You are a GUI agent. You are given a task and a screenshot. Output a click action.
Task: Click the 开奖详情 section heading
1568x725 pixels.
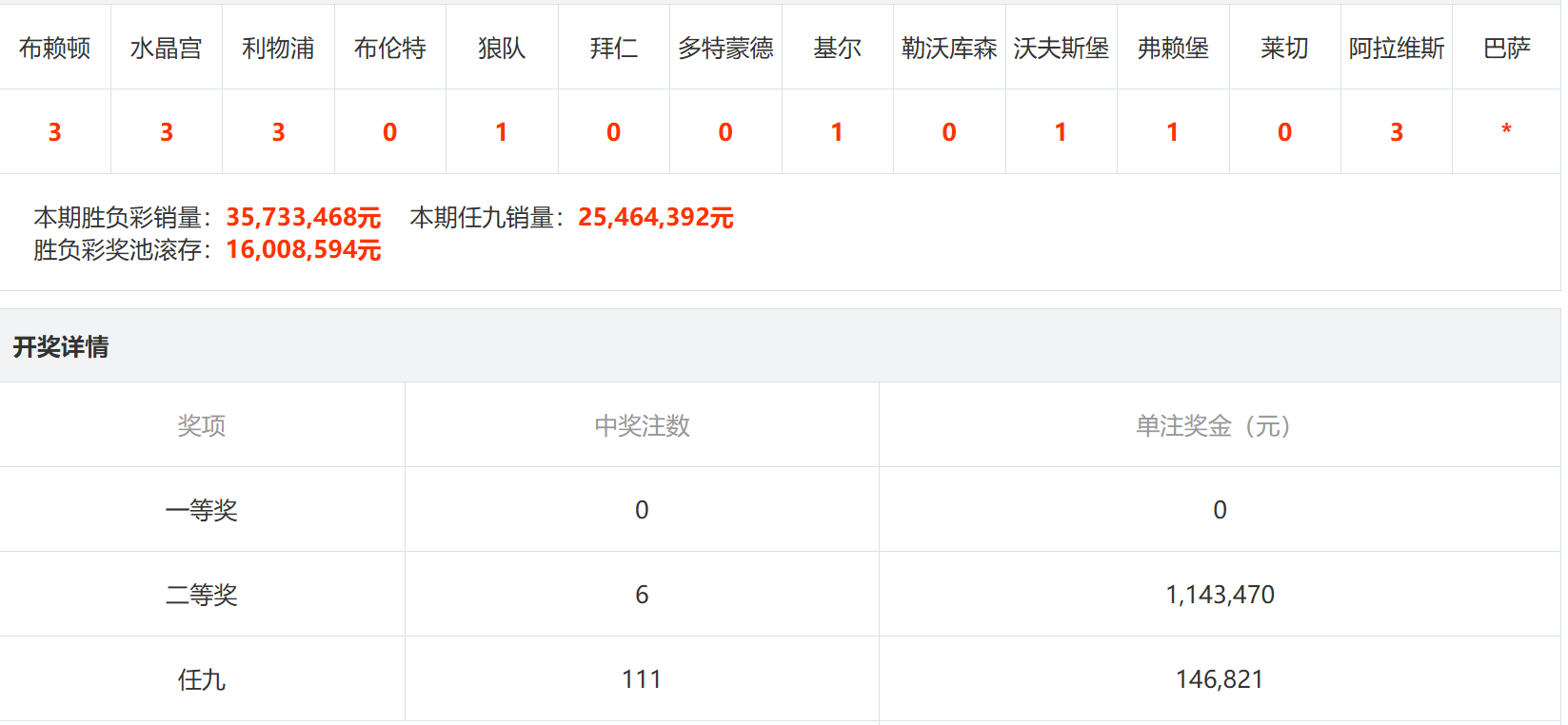61,346
